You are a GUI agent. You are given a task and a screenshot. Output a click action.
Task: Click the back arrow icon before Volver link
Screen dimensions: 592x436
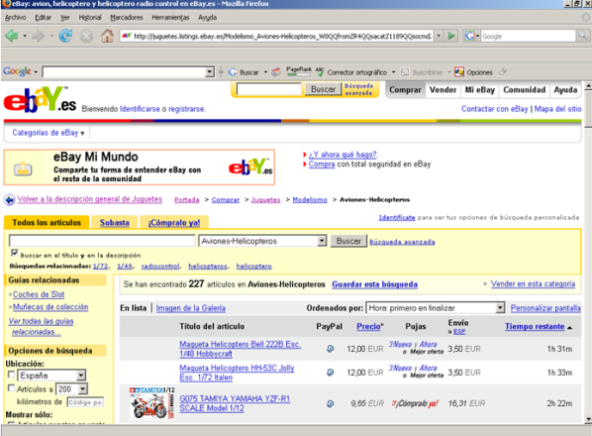[9, 200]
